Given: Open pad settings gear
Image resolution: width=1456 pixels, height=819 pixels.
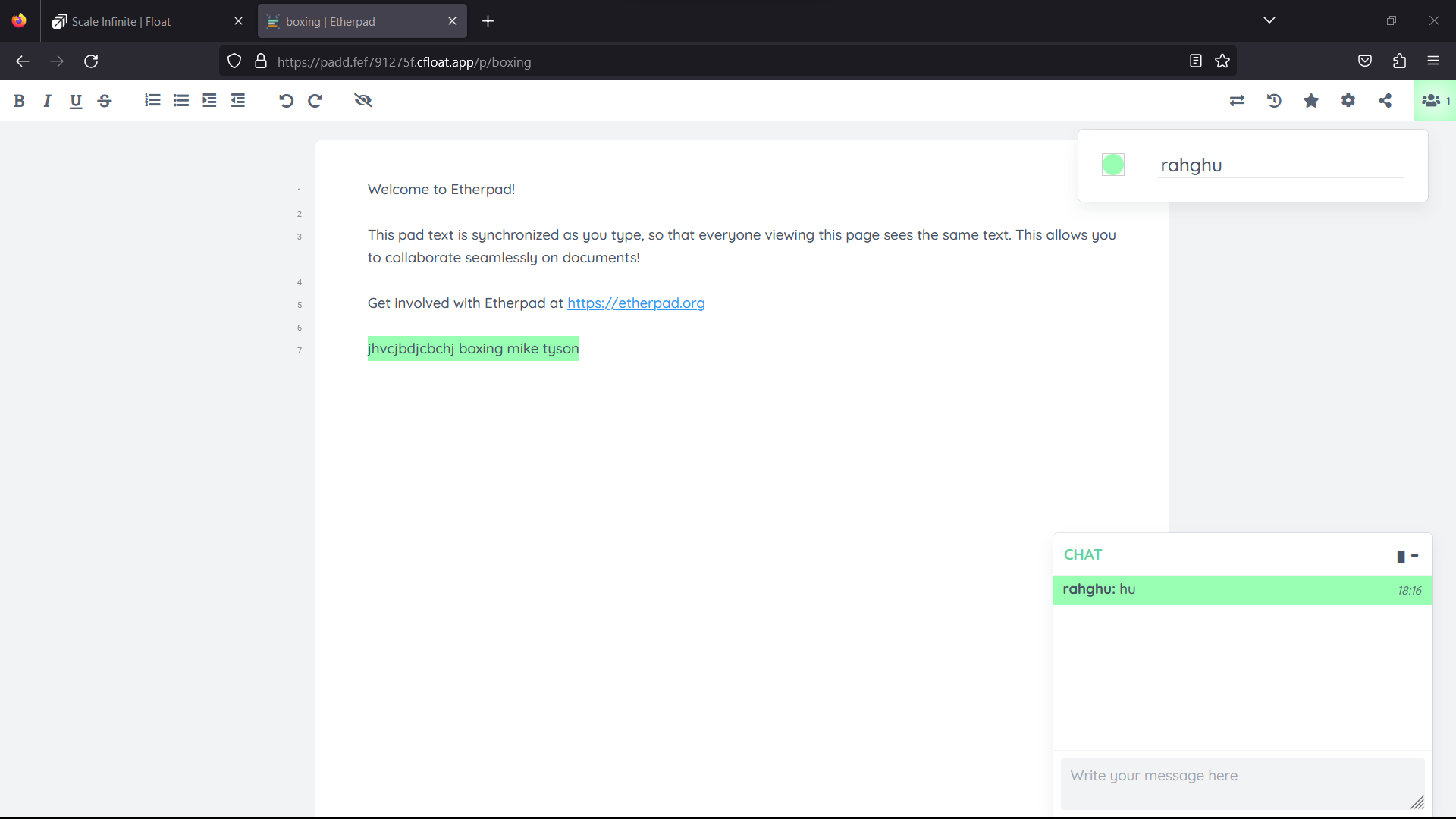Looking at the screenshot, I should (1348, 101).
